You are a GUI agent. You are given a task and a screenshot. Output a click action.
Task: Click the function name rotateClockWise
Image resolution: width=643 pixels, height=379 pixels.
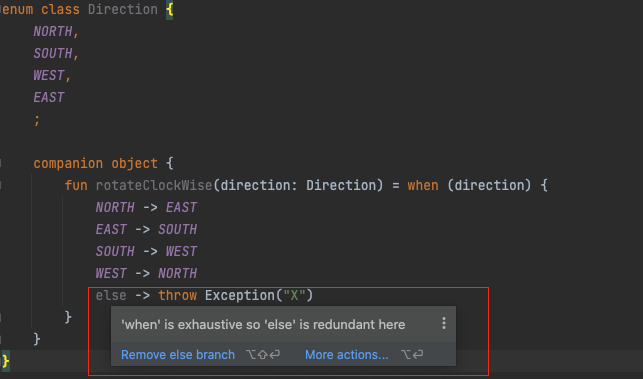tap(154, 185)
